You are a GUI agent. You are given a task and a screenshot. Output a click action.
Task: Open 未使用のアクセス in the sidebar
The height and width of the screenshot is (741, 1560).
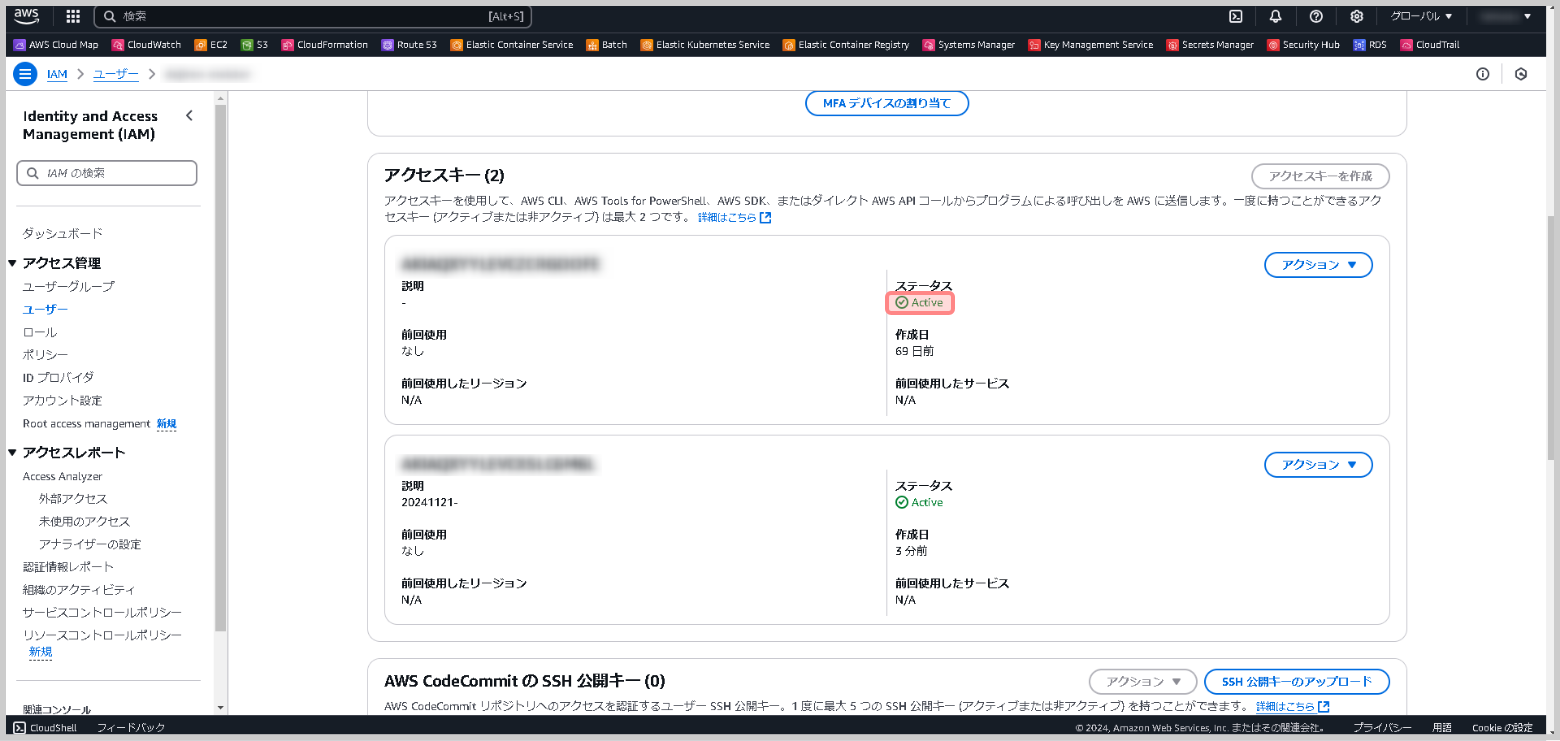coord(85,521)
